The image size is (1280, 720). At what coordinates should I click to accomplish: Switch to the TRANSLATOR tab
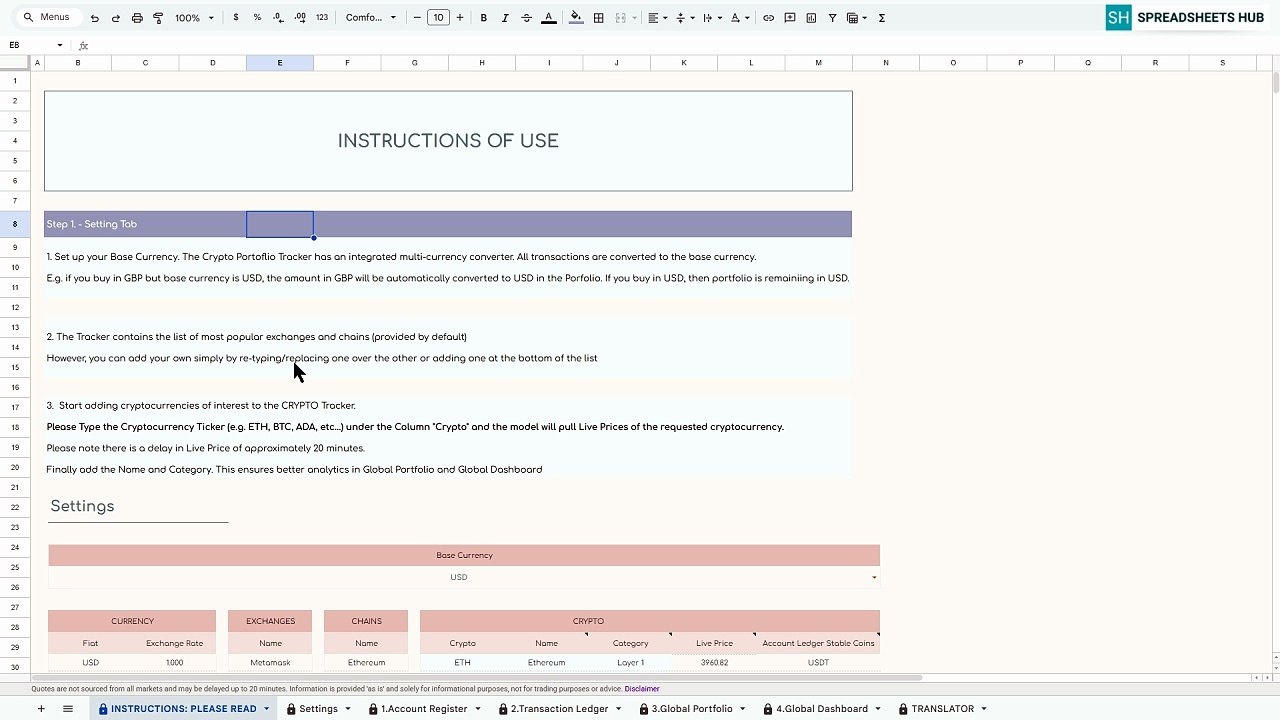click(x=942, y=709)
